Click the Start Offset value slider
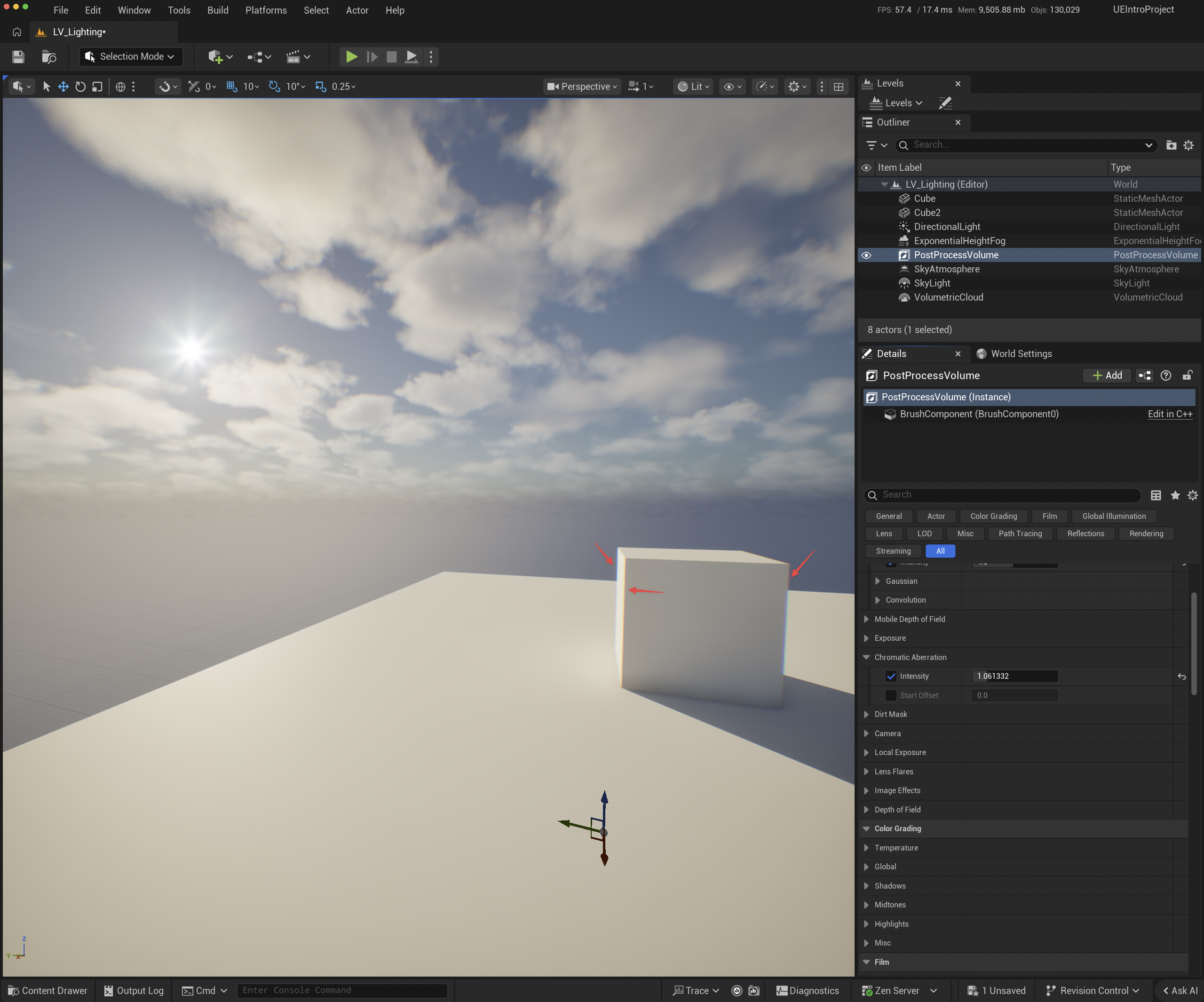Screen dimensions: 1204x1002 click(x=1015, y=696)
